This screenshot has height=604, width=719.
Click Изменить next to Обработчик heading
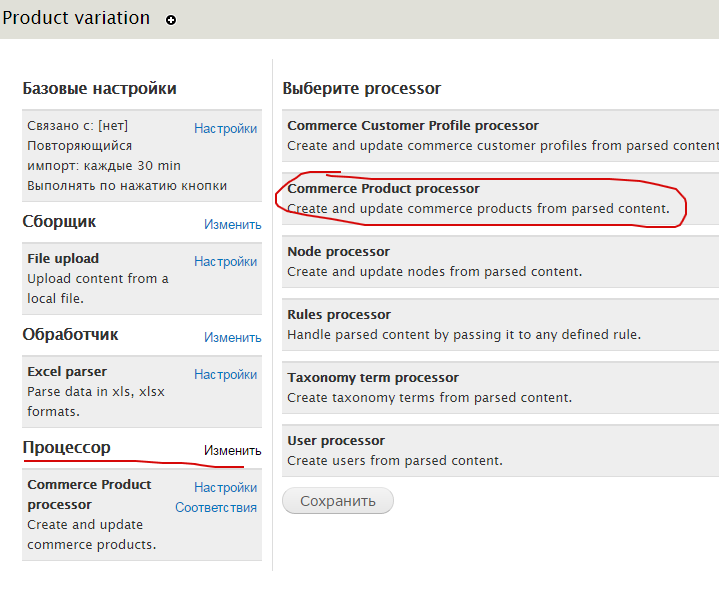pyautogui.click(x=232, y=337)
